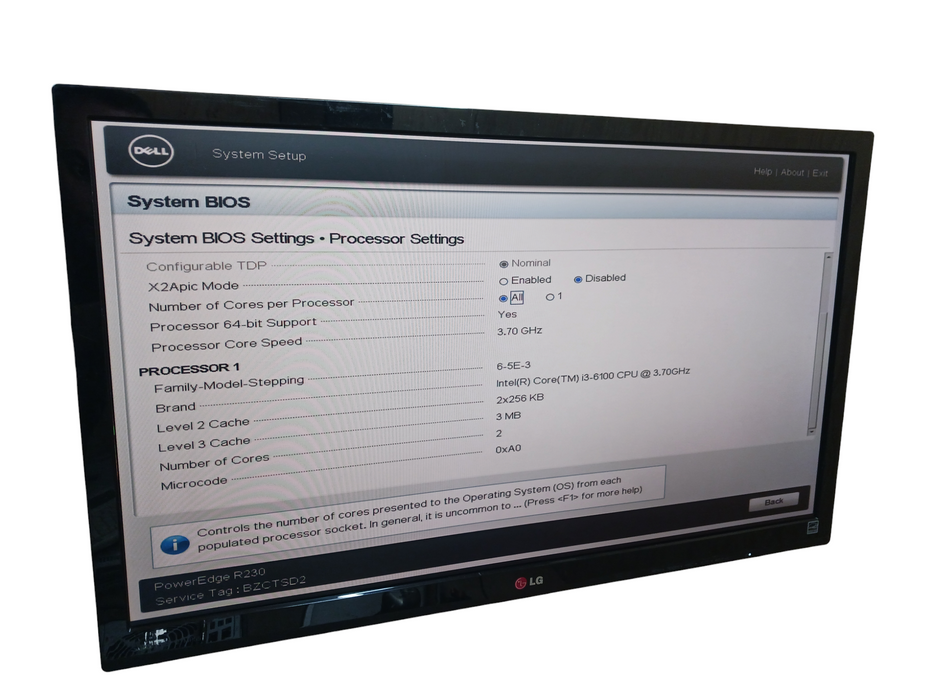Click the Intel Core i3-6100 brand value
Image resolution: width=933 pixels, height=700 pixels.
pos(593,377)
